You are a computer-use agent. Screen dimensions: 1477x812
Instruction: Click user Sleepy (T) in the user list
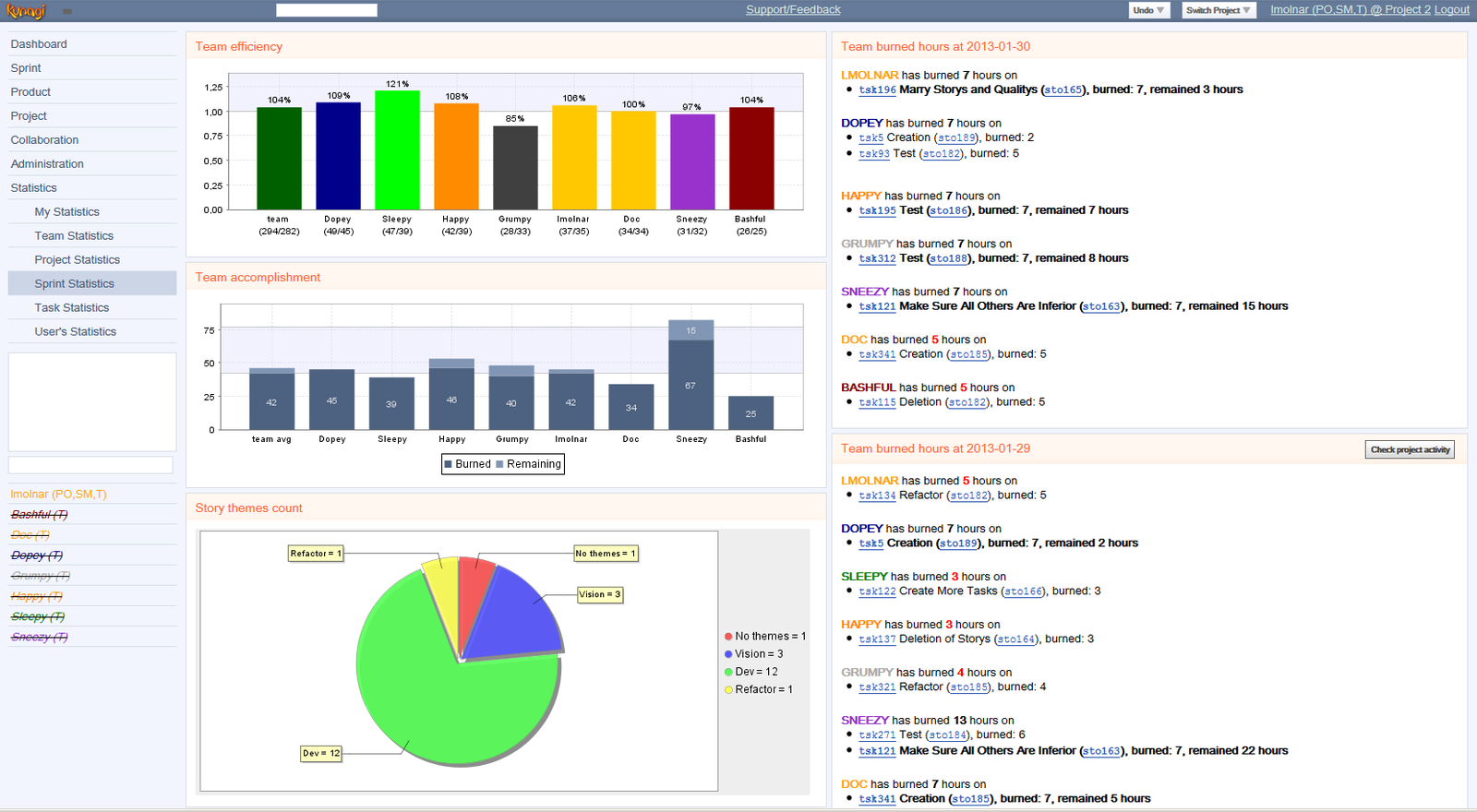[38, 616]
